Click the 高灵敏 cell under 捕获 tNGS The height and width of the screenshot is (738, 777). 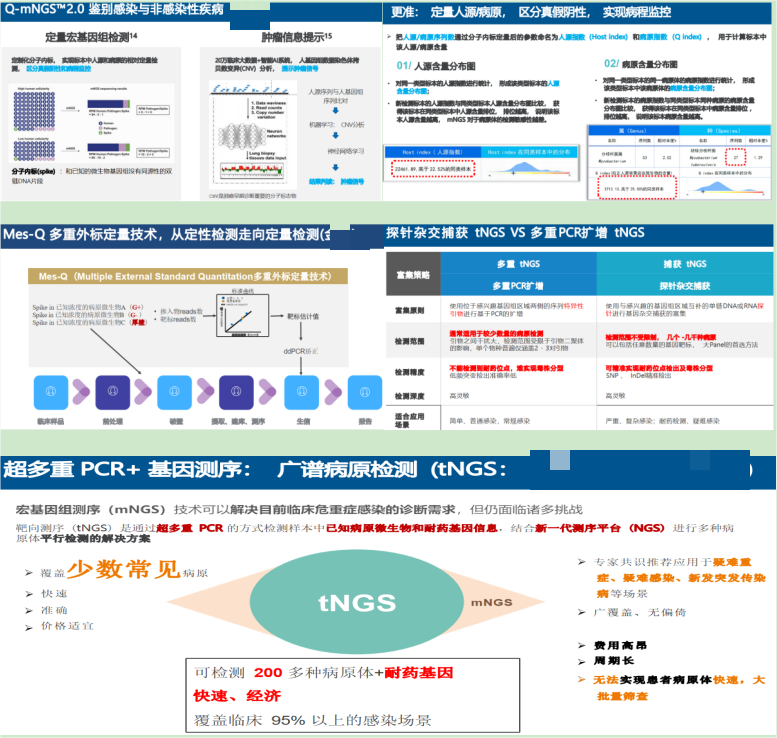[x=615, y=396]
